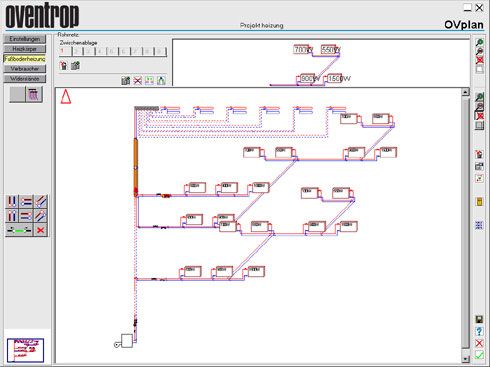Save the project with the floppy disk icon

(479, 319)
